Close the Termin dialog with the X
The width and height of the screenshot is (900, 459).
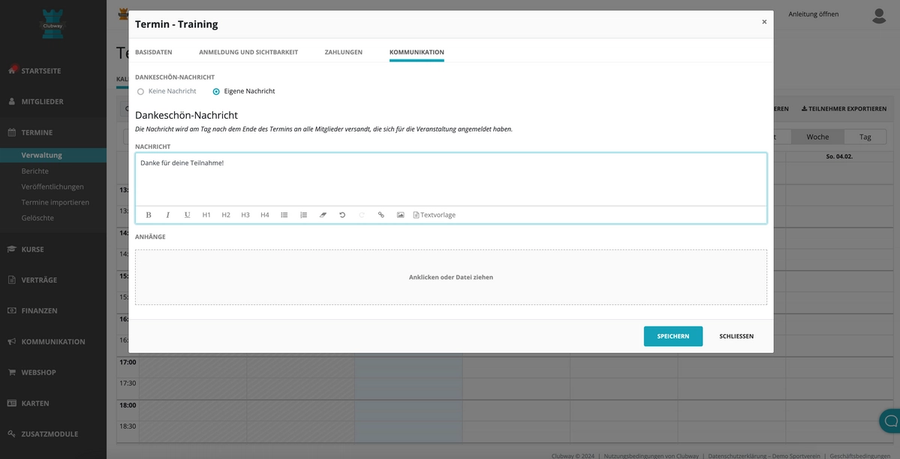pyautogui.click(x=764, y=22)
